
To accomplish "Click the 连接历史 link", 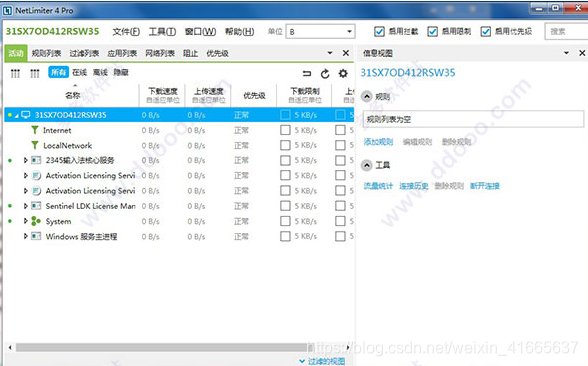I will coord(414,186).
